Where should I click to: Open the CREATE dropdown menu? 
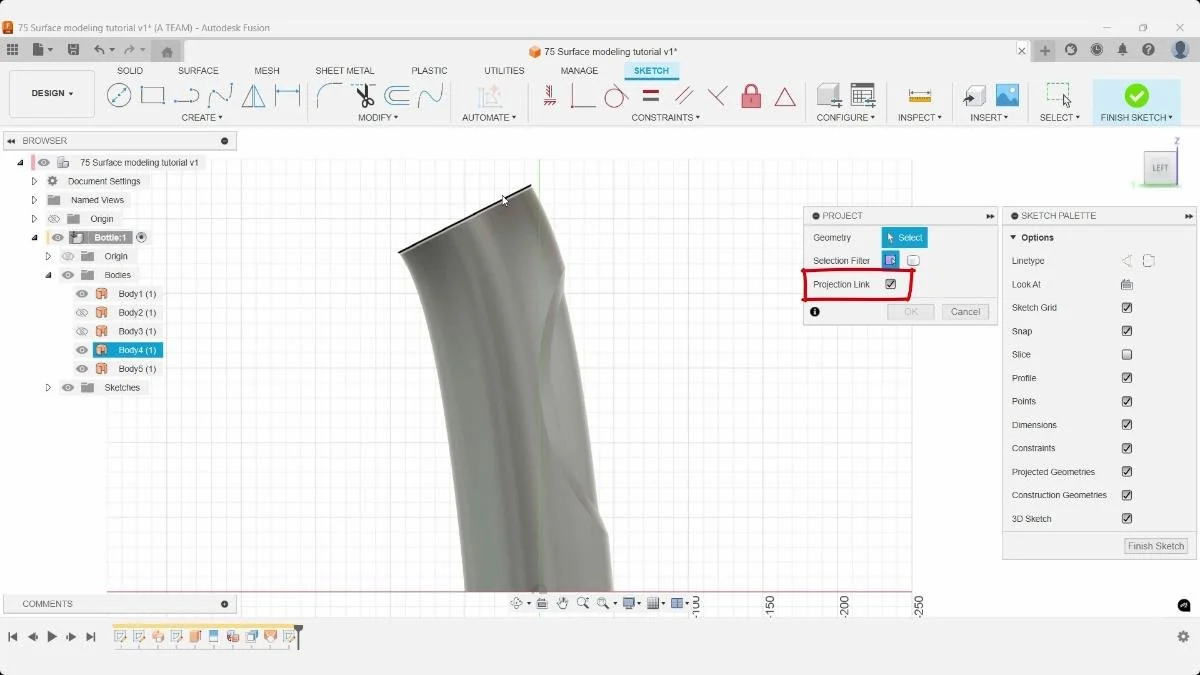[x=204, y=118]
